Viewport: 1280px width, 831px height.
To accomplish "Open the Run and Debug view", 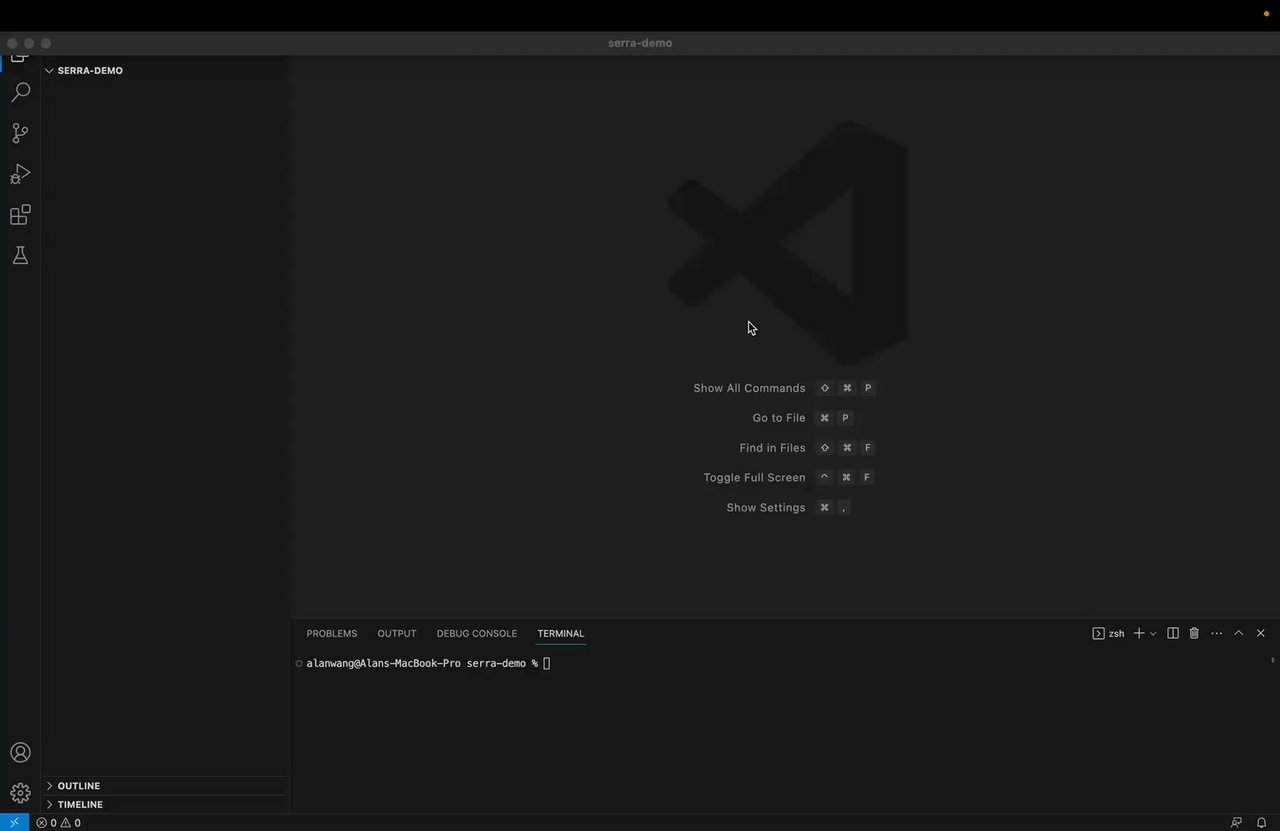I will [x=20, y=174].
